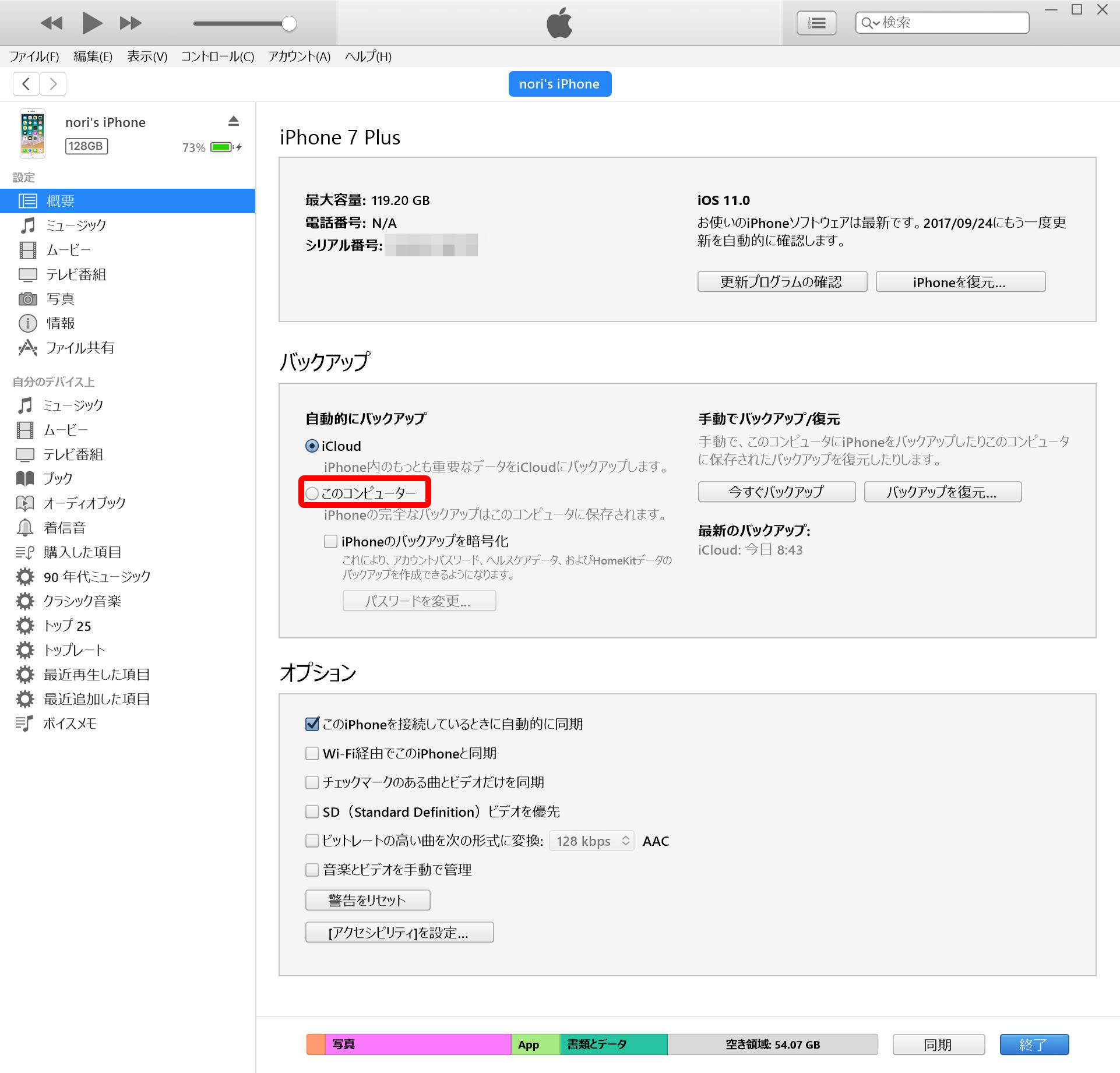Select 概要 summary icon in sidebar
The width and height of the screenshot is (1120, 1073).
coord(28,201)
